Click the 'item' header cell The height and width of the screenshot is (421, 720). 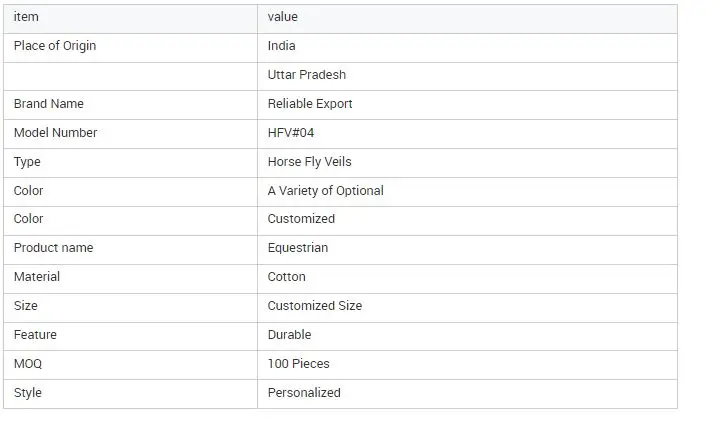(26, 17)
